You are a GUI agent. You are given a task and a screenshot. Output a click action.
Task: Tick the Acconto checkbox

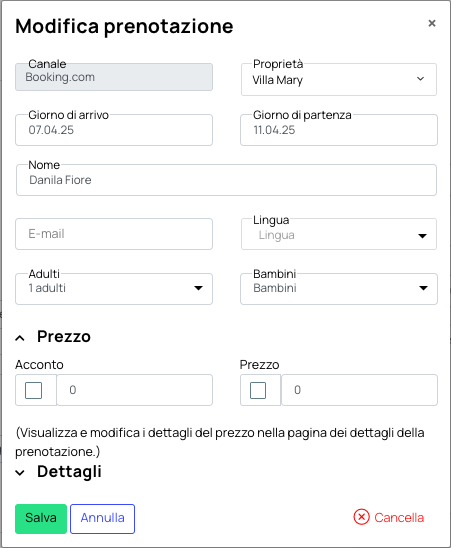pos(34,390)
